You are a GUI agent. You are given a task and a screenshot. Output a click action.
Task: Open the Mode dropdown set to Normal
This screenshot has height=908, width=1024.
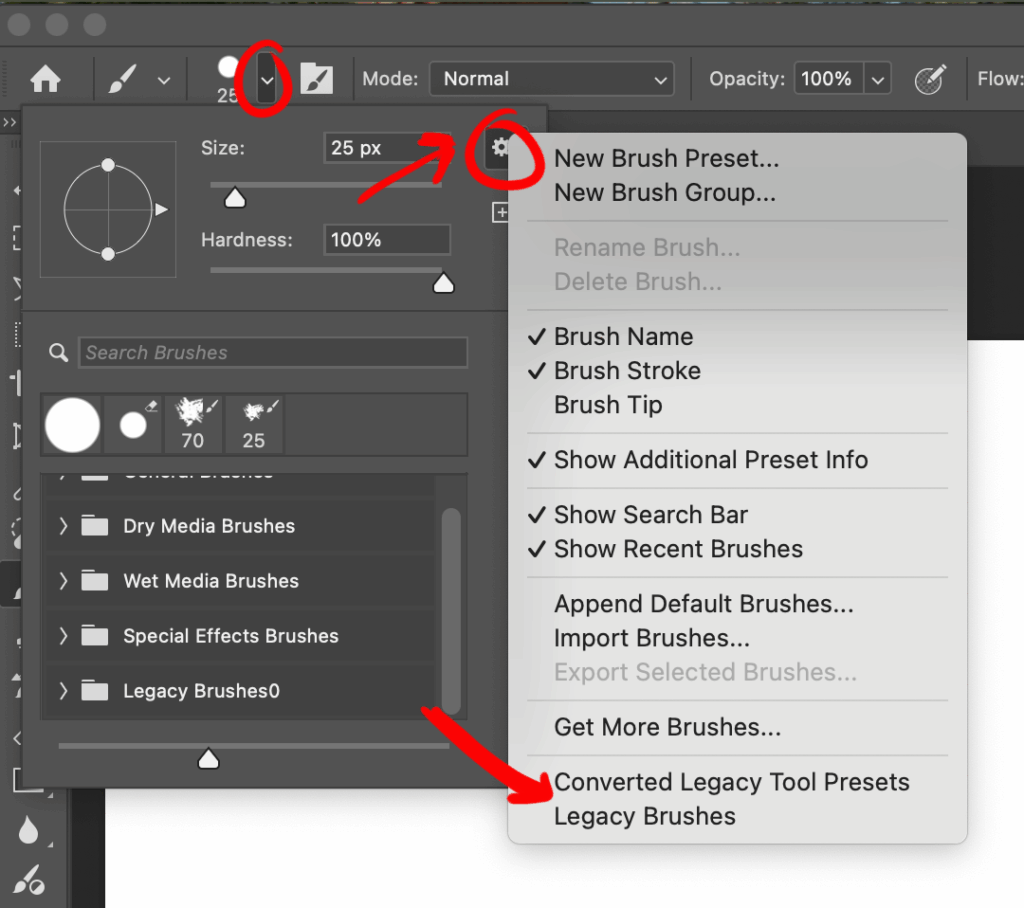click(x=551, y=79)
